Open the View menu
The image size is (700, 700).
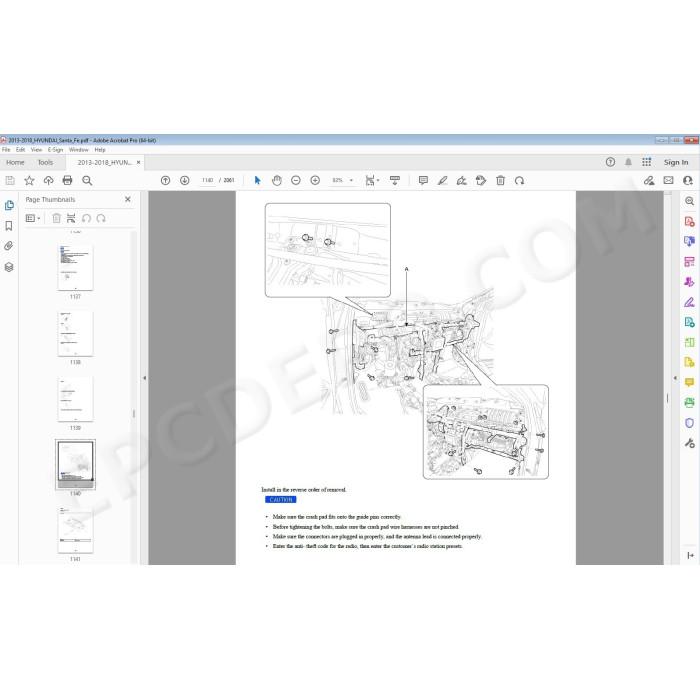point(36,150)
